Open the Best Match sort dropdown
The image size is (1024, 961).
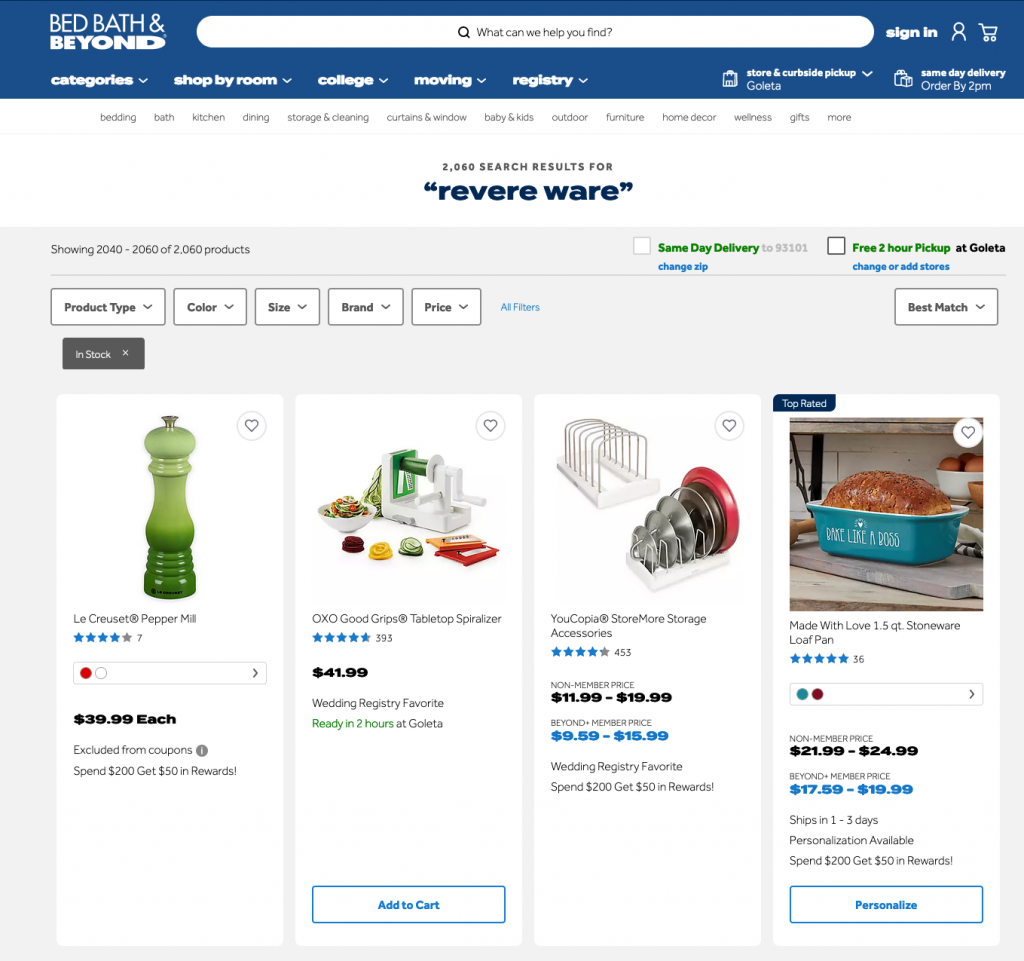tap(946, 307)
